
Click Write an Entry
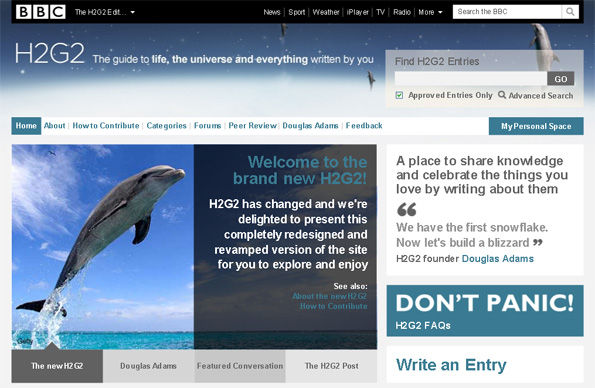tap(451, 365)
